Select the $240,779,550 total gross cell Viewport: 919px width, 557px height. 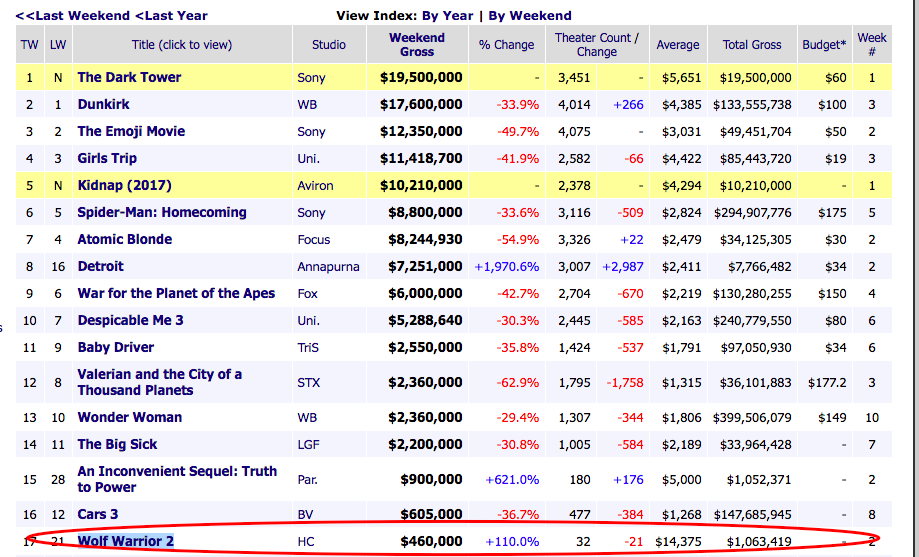(x=752, y=321)
